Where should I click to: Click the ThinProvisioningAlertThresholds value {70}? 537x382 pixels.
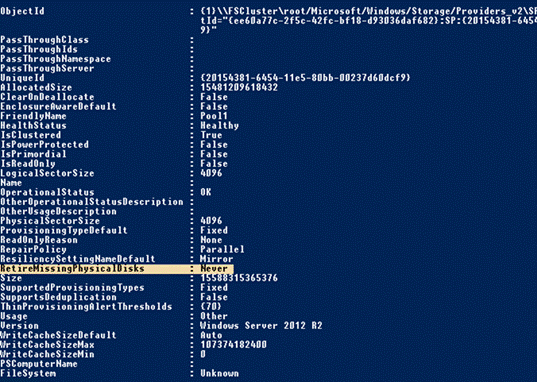pos(211,307)
